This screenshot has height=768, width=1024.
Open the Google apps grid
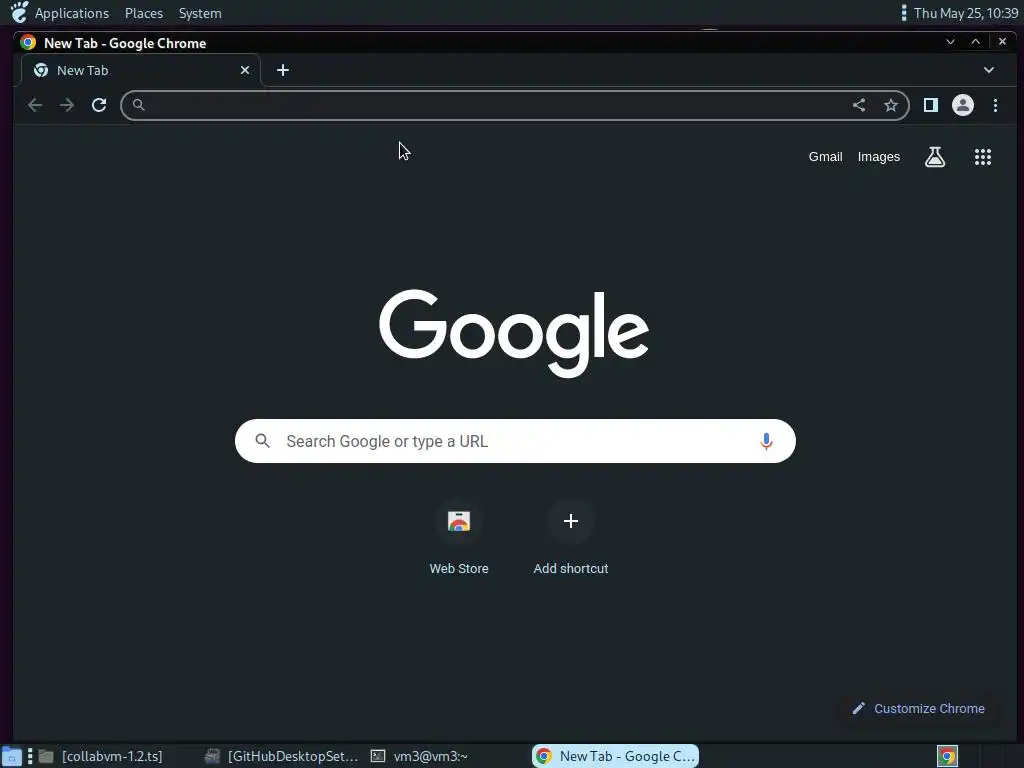coord(983,157)
